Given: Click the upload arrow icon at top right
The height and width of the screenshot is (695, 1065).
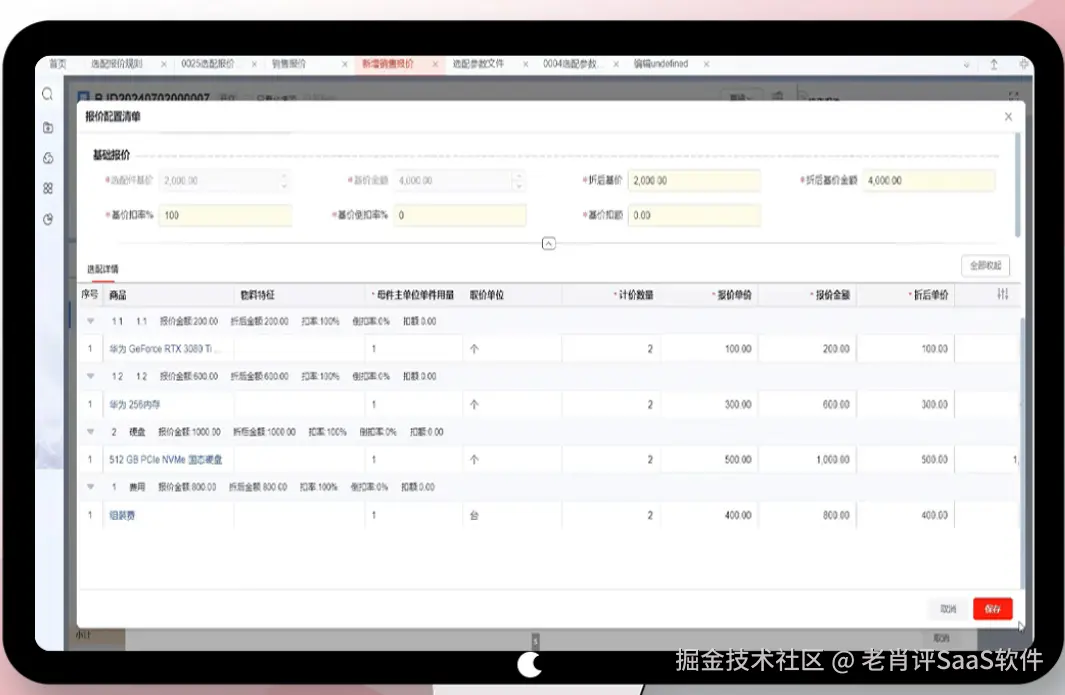Looking at the screenshot, I should (994, 65).
